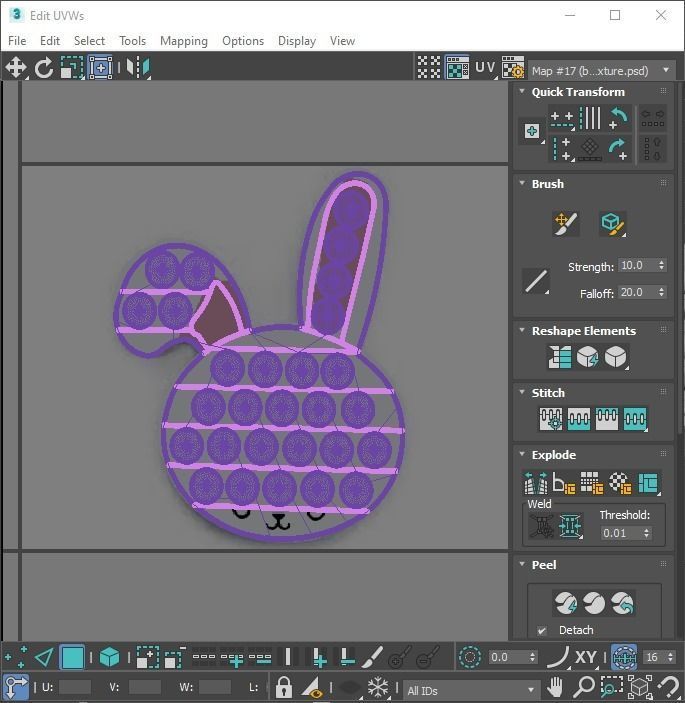Collapse the Stitch rollout

(x=522, y=392)
